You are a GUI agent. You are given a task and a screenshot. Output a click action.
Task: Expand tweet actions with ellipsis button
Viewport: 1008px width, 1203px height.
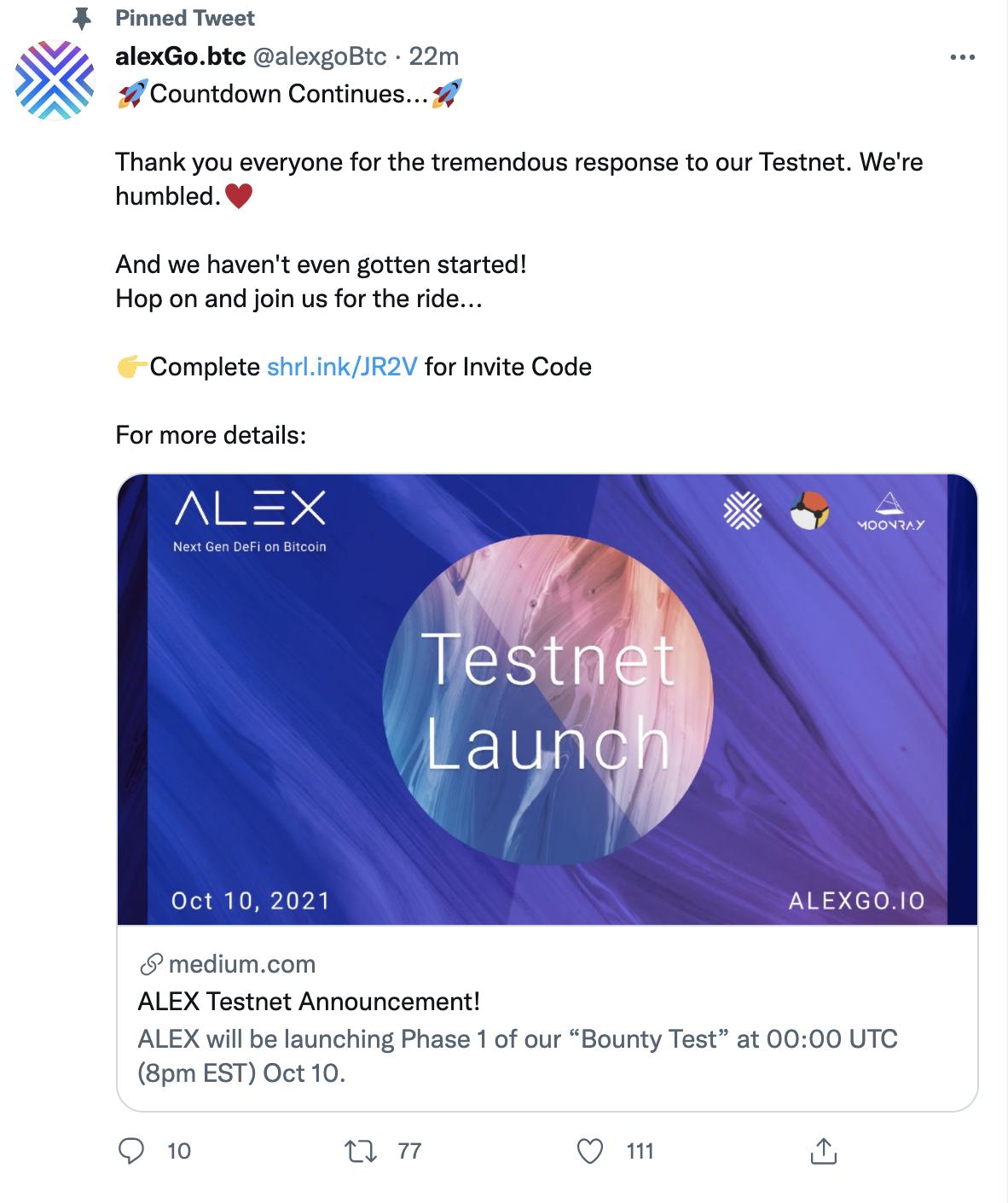click(x=962, y=56)
